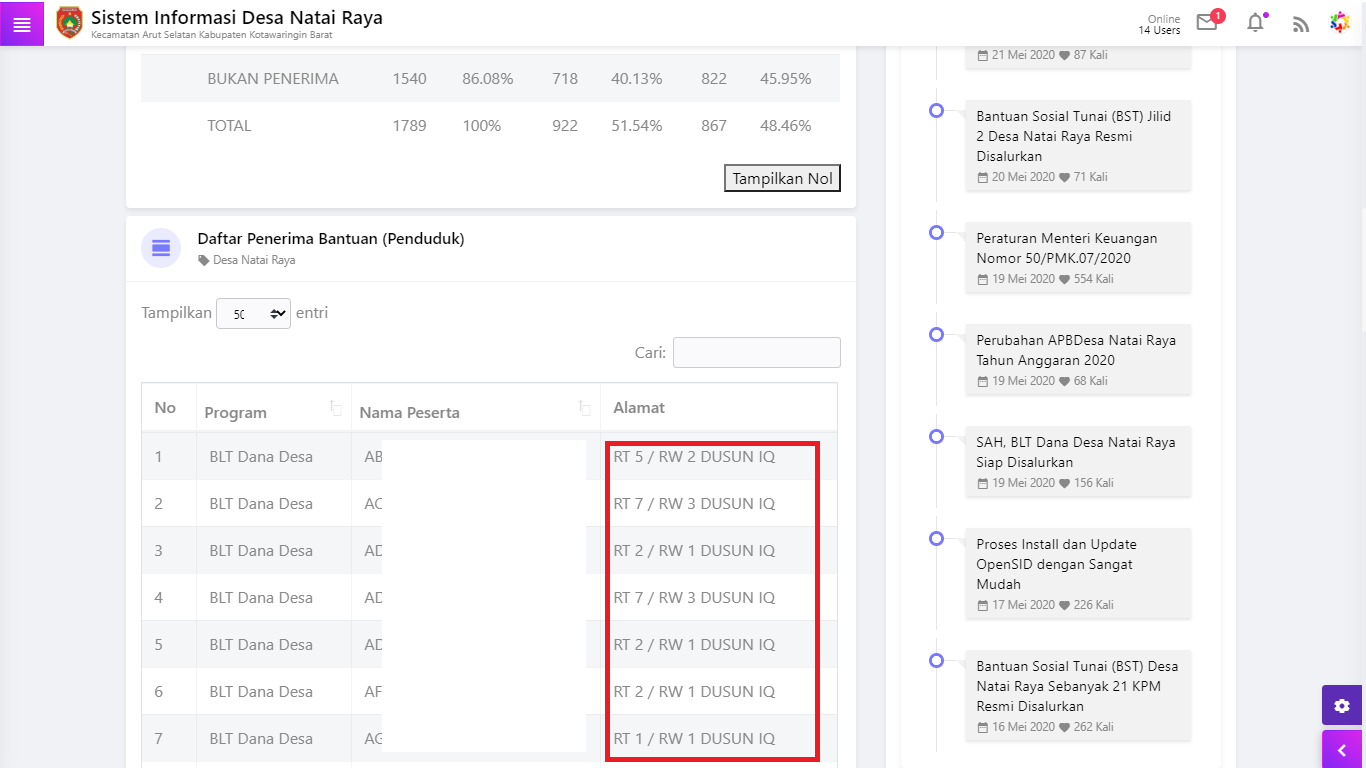Open messages using the envelope icon

coord(1206,22)
